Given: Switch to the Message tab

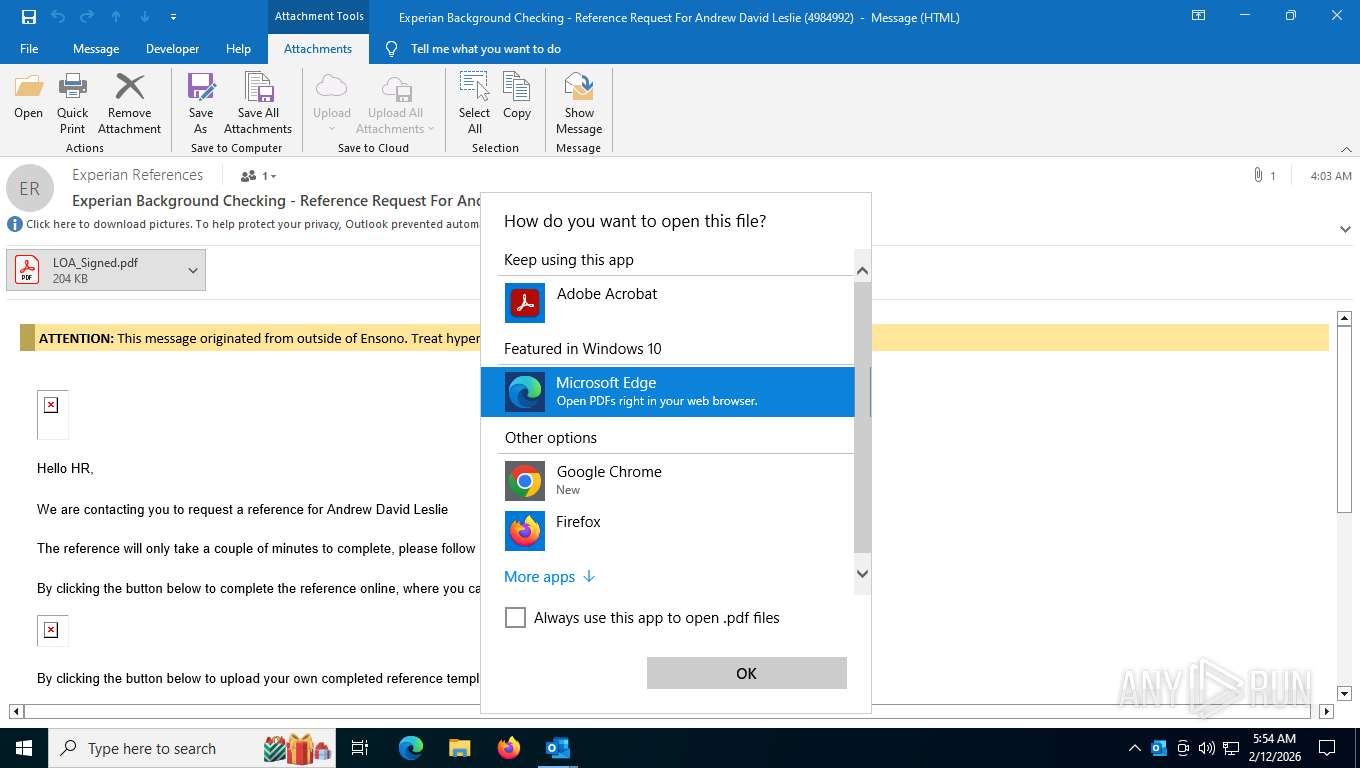Looking at the screenshot, I should tap(96, 48).
